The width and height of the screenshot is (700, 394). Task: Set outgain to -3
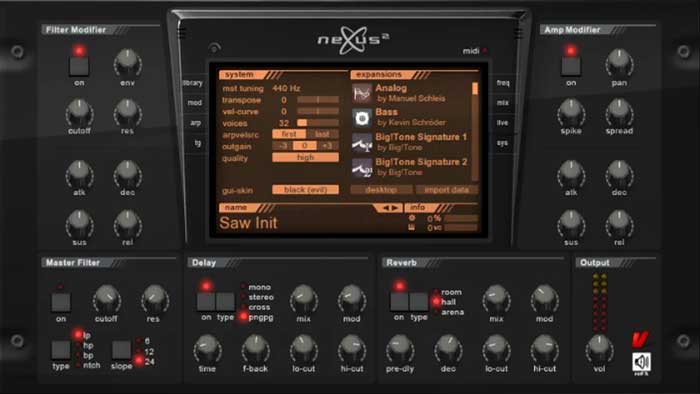point(283,146)
